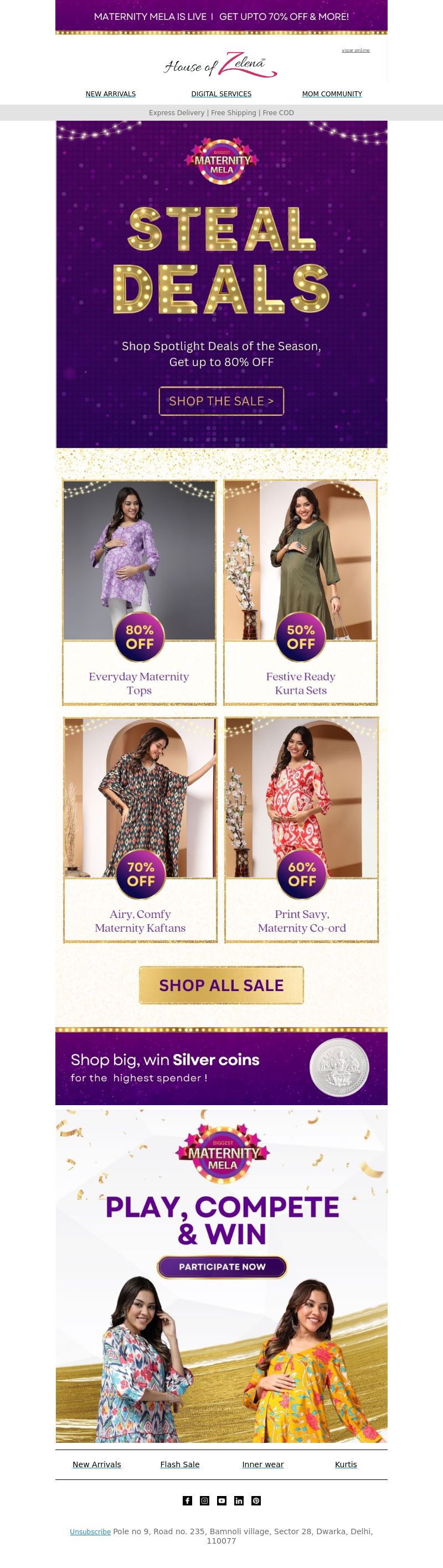Viewport: 443px width, 1568px height.
Task: Click the House of Zelena logo
Action: (221, 65)
